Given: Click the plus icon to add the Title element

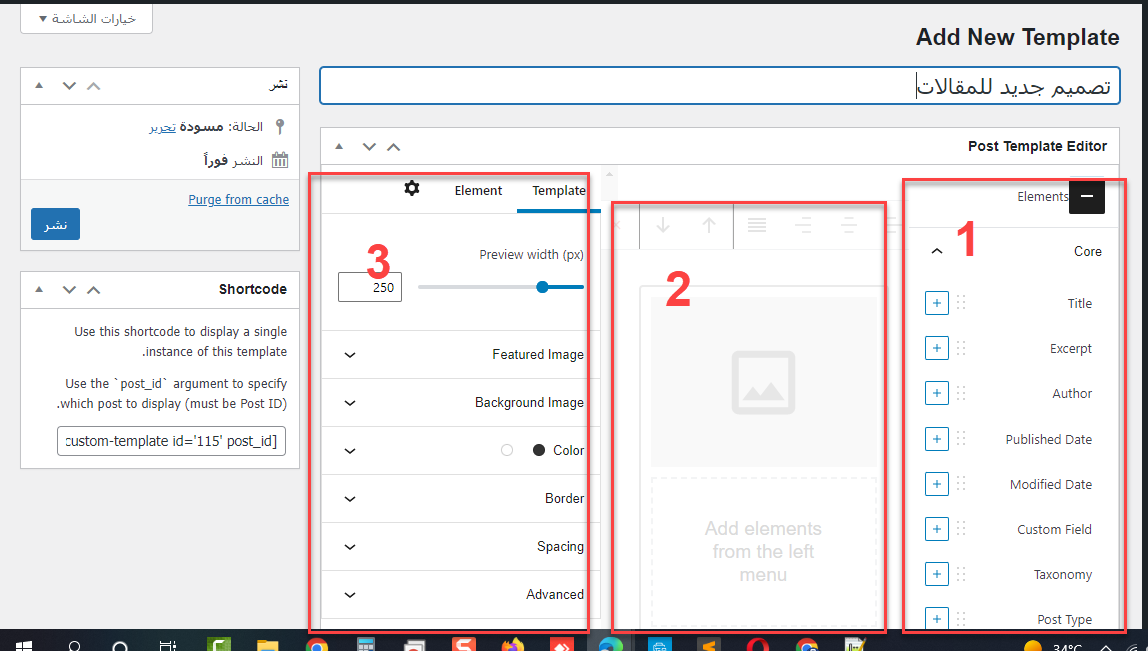Looking at the screenshot, I should [x=936, y=303].
